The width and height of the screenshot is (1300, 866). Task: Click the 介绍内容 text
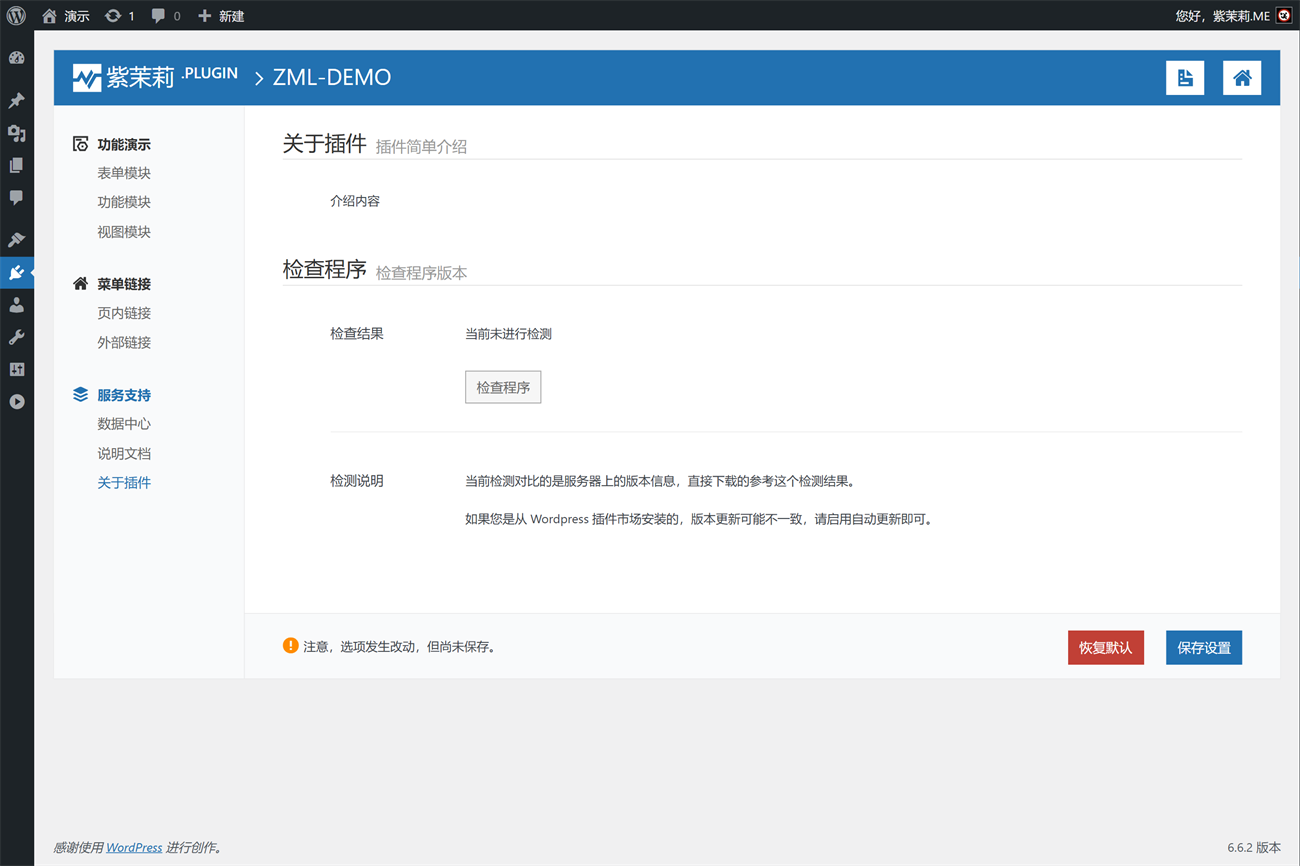pos(355,201)
